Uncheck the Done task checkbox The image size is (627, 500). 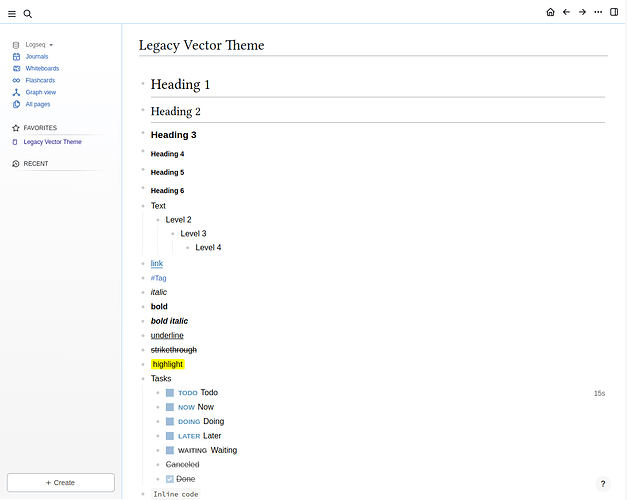170,479
